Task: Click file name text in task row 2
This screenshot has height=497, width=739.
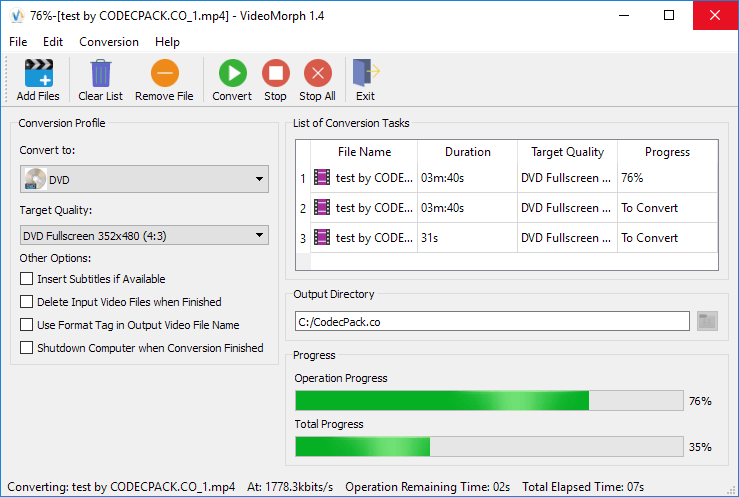Action: pos(374,208)
